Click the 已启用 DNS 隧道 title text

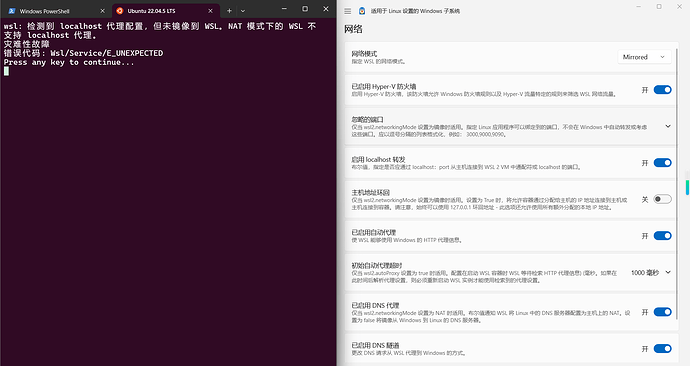[x=375, y=346]
